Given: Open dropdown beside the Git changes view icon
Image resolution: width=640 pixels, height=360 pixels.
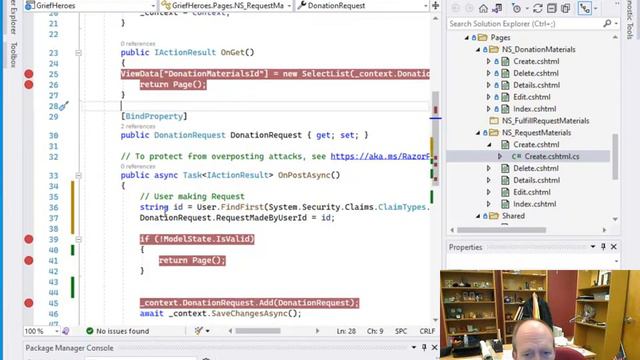Looking at the screenshot, I should (596, 8).
